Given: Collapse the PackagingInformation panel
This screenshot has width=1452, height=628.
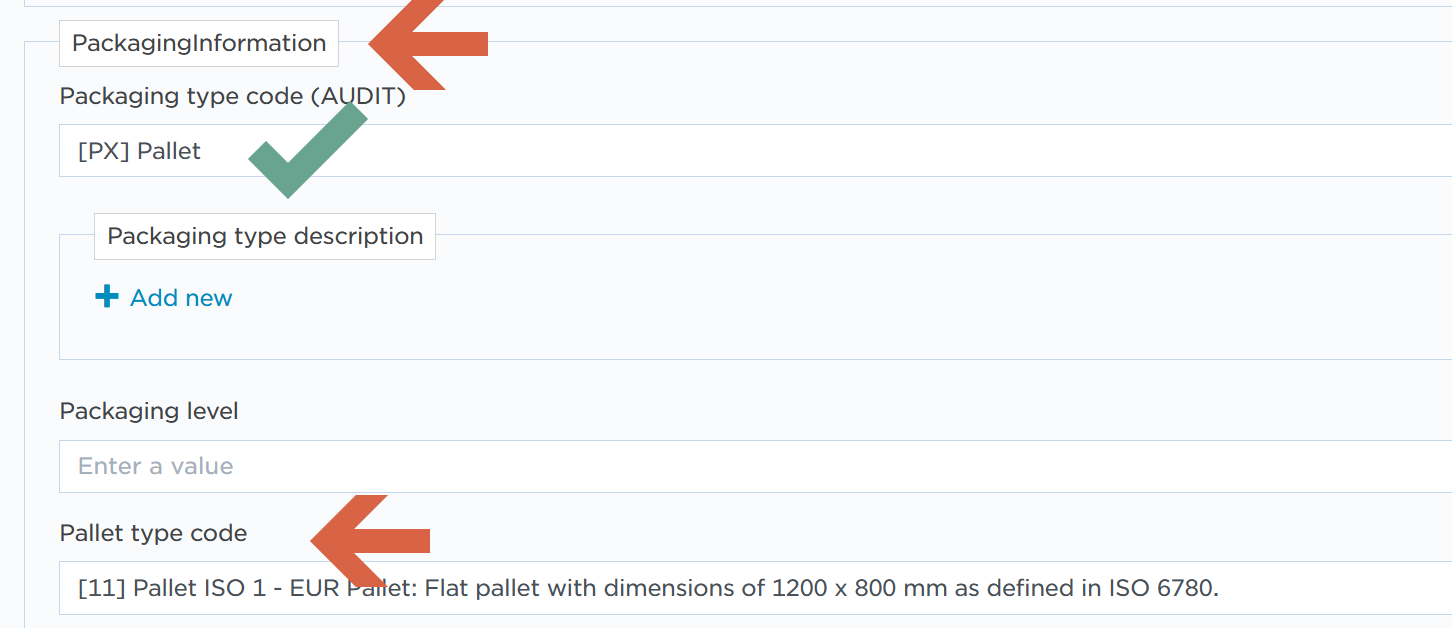Looking at the screenshot, I should pos(198,43).
